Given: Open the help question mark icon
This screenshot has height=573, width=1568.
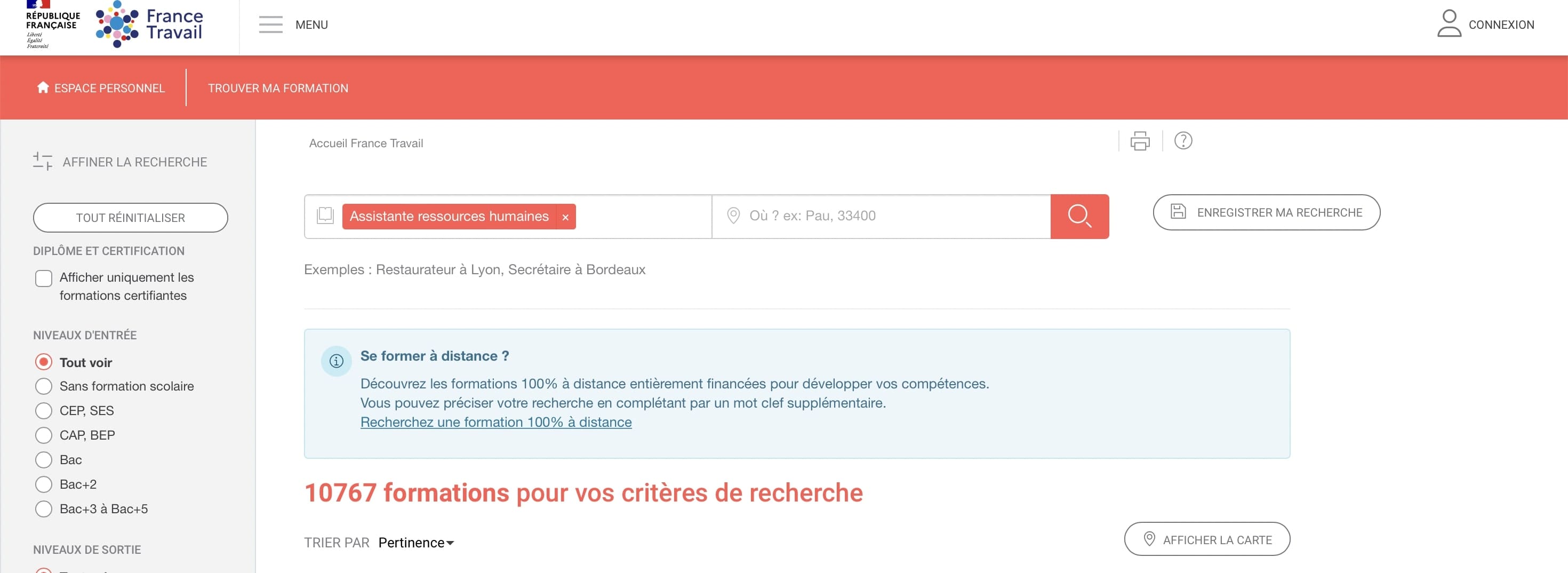Looking at the screenshot, I should click(x=1183, y=141).
